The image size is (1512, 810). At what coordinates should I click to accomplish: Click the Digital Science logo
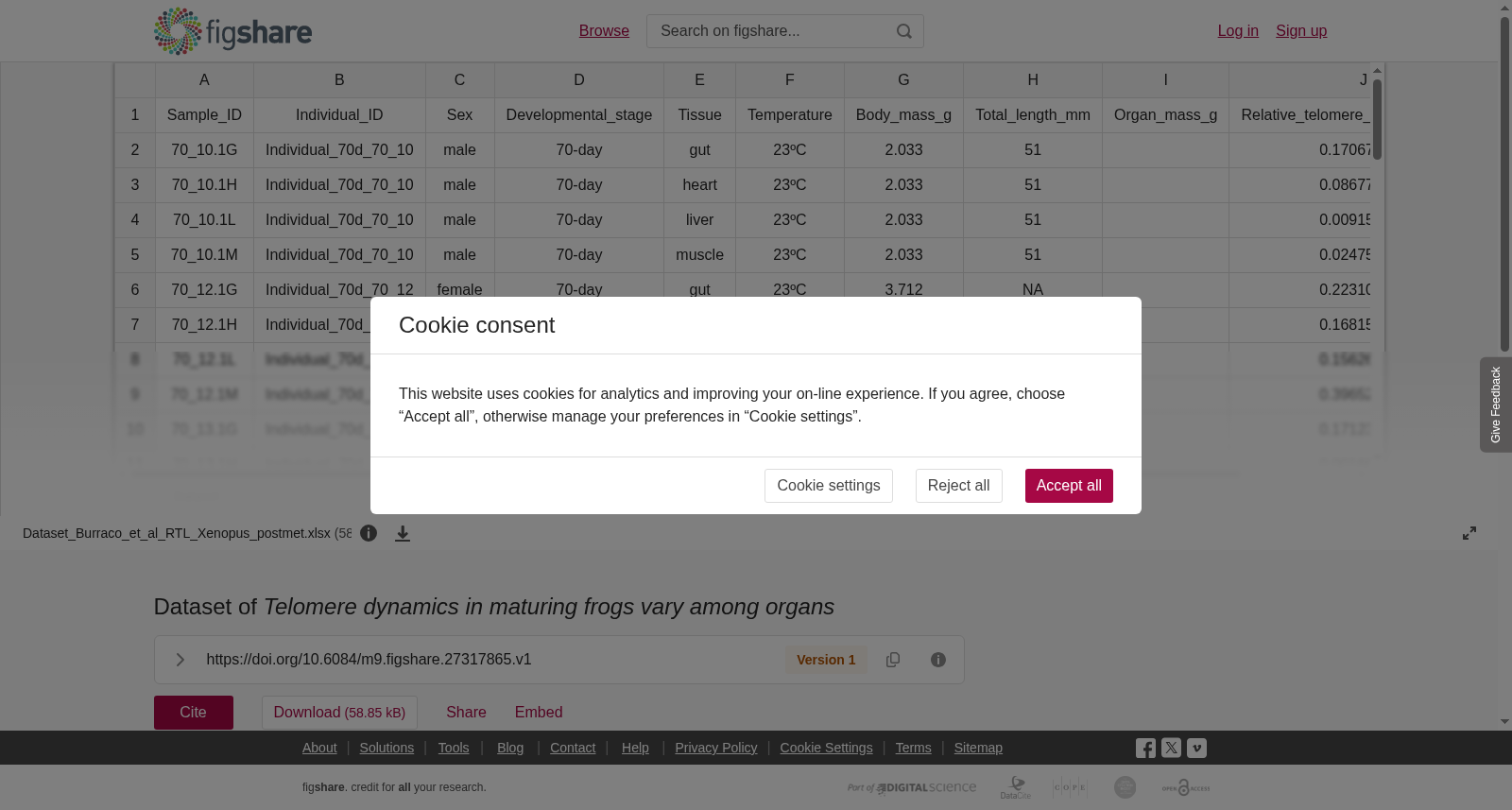[912, 787]
